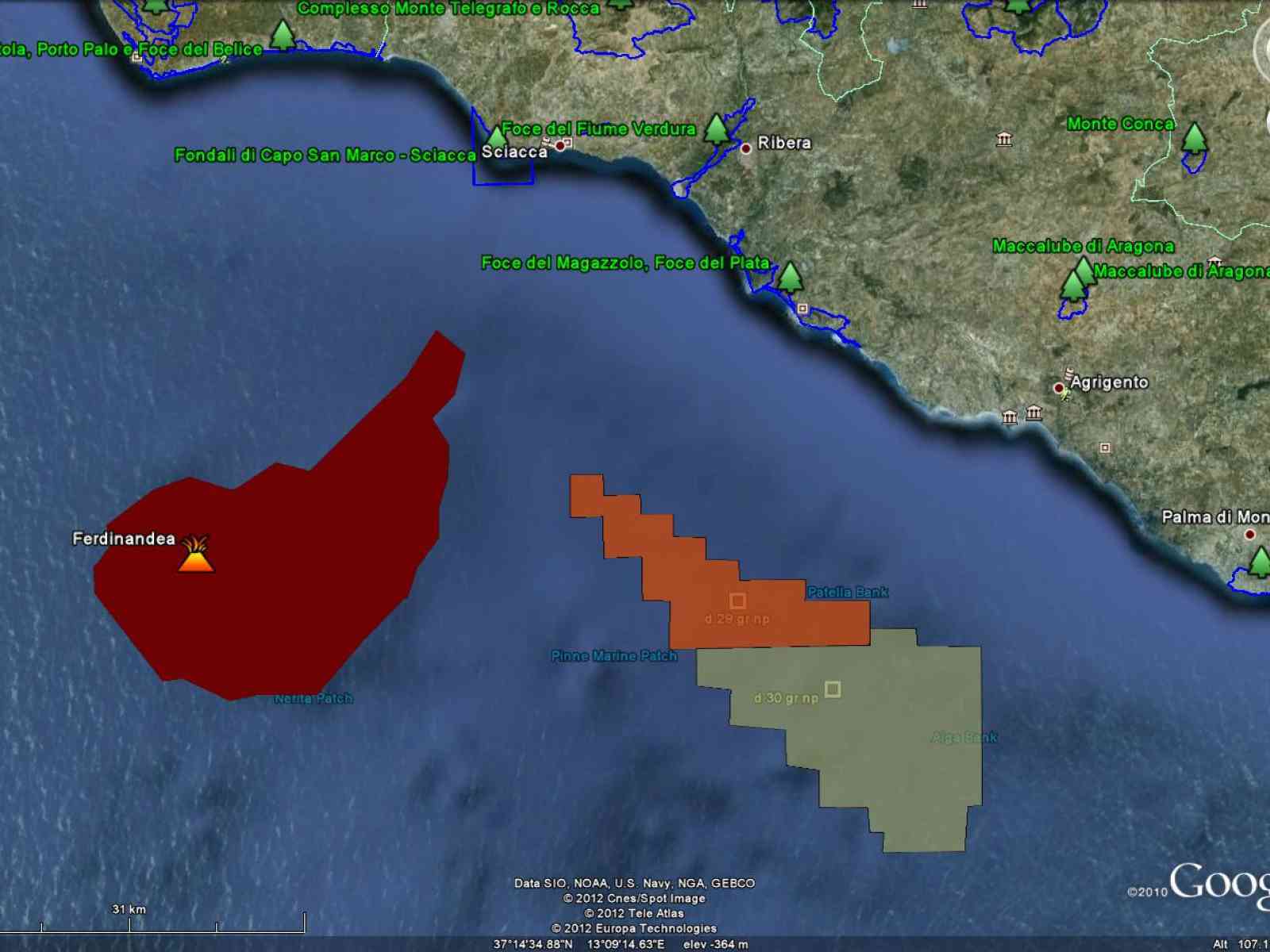Click museum icon northwest of Monte Conca
This screenshot has width=1270, height=952.
click(x=1004, y=140)
